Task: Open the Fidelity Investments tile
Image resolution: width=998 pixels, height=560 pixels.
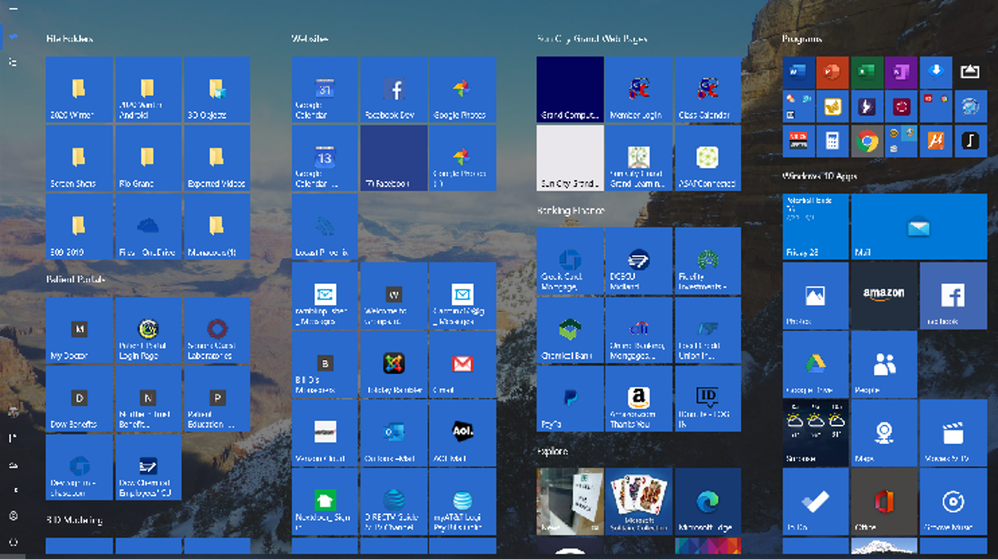Action: pos(708,261)
